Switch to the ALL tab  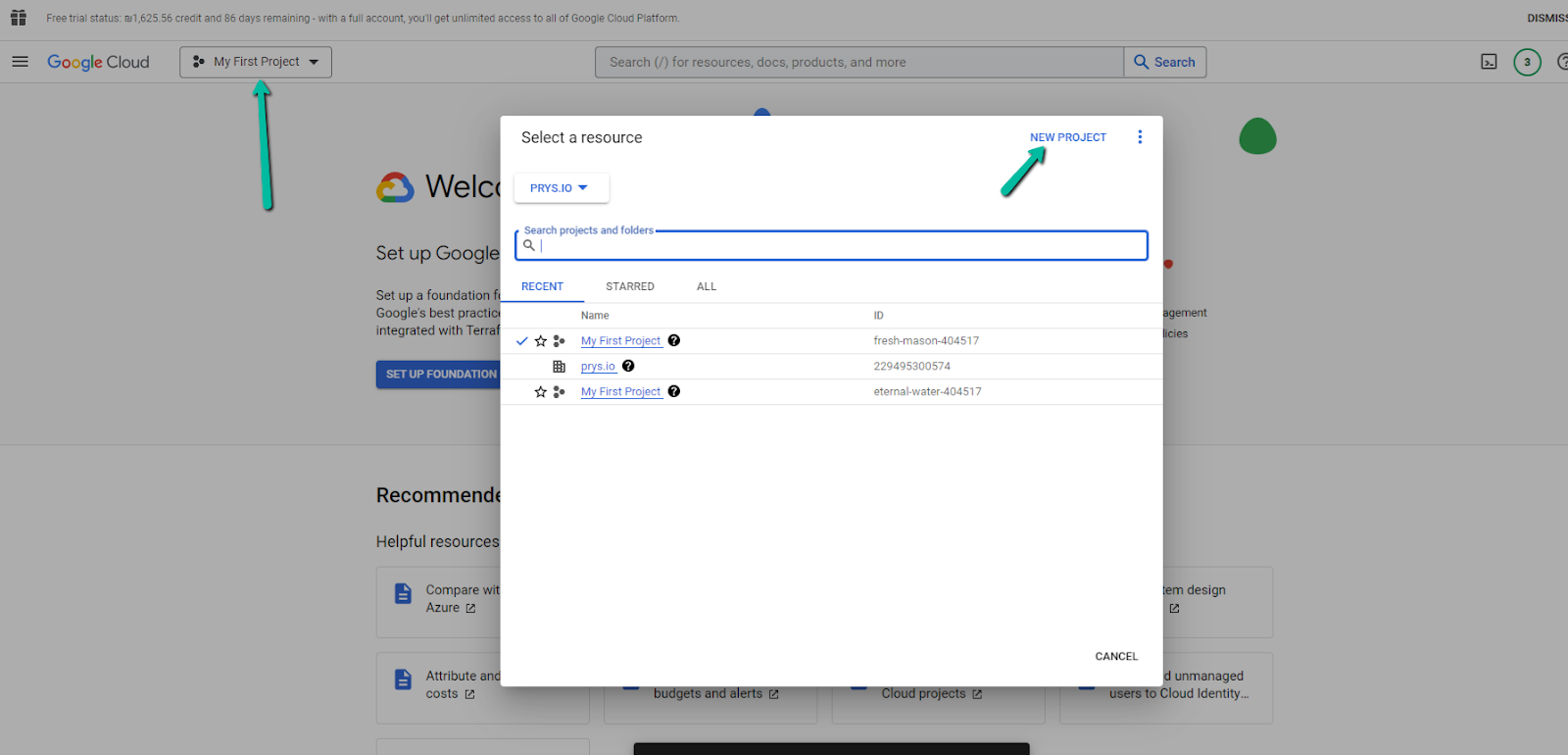tap(707, 286)
